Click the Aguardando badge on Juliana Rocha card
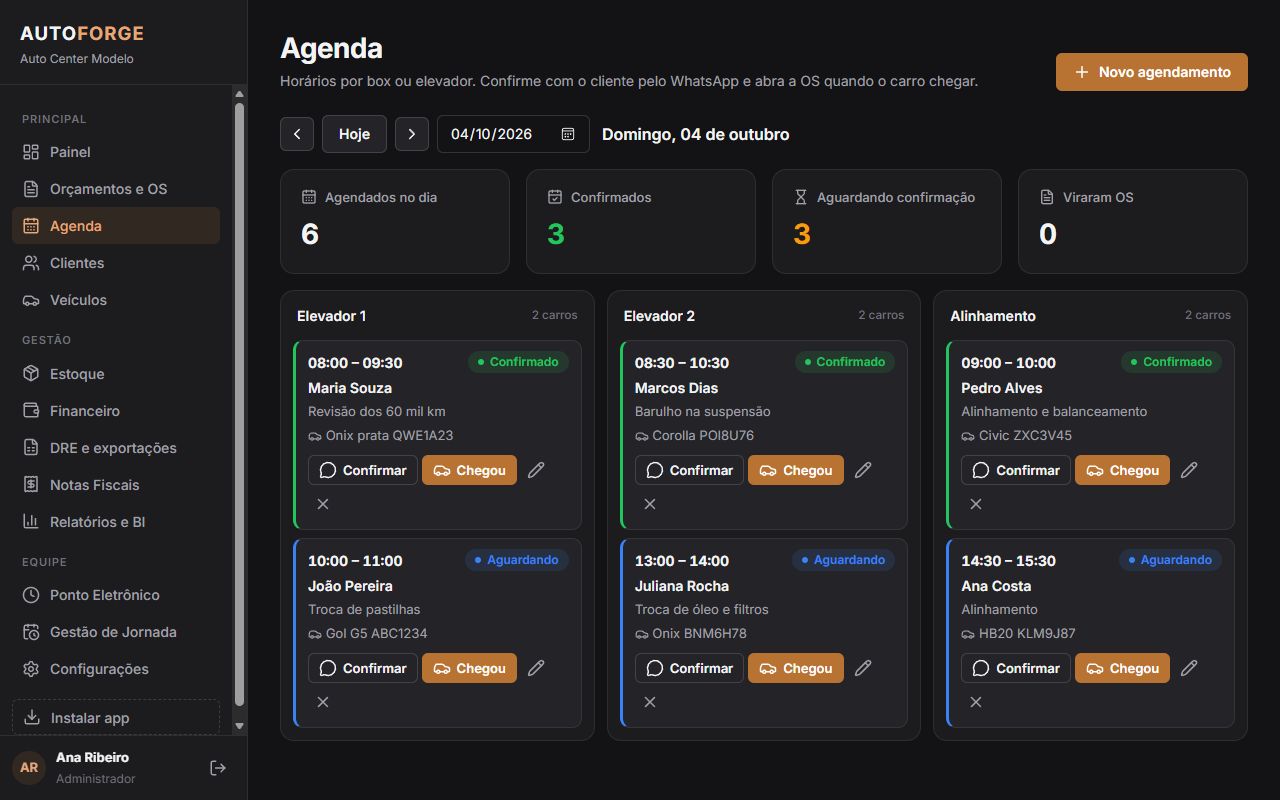Screen dimensions: 1280x800 click(844, 560)
